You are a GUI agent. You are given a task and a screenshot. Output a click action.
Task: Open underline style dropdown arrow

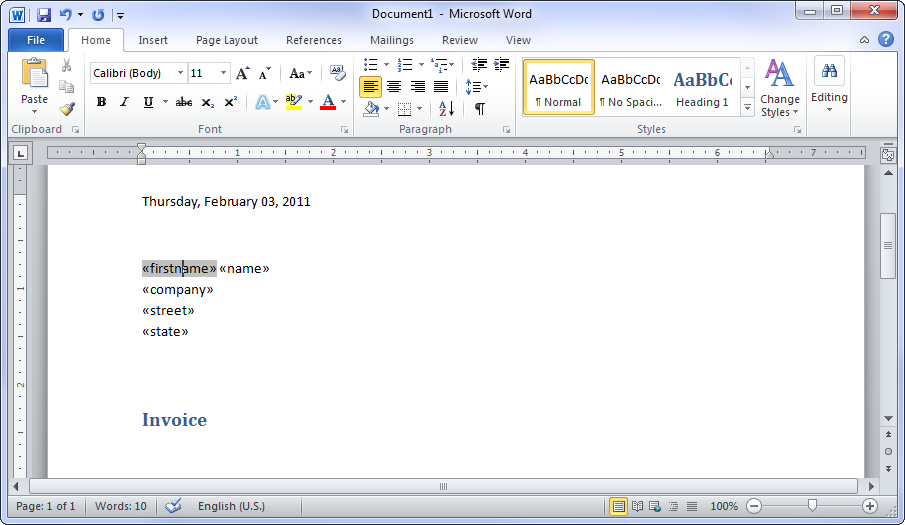tap(165, 102)
